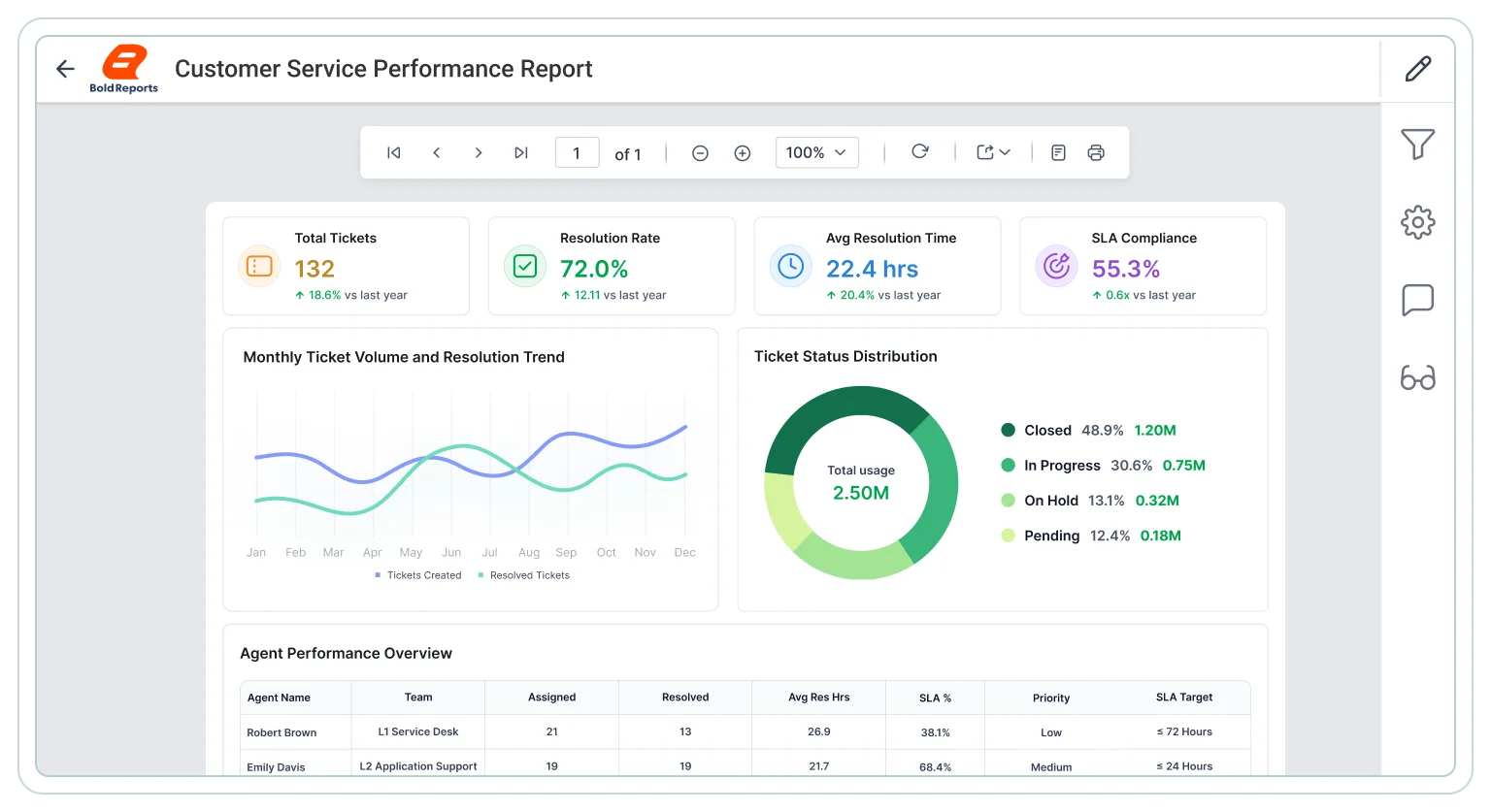This screenshot has height=812, width=1491.
Task: Jump to last page of report
Action: click(521, 152)
